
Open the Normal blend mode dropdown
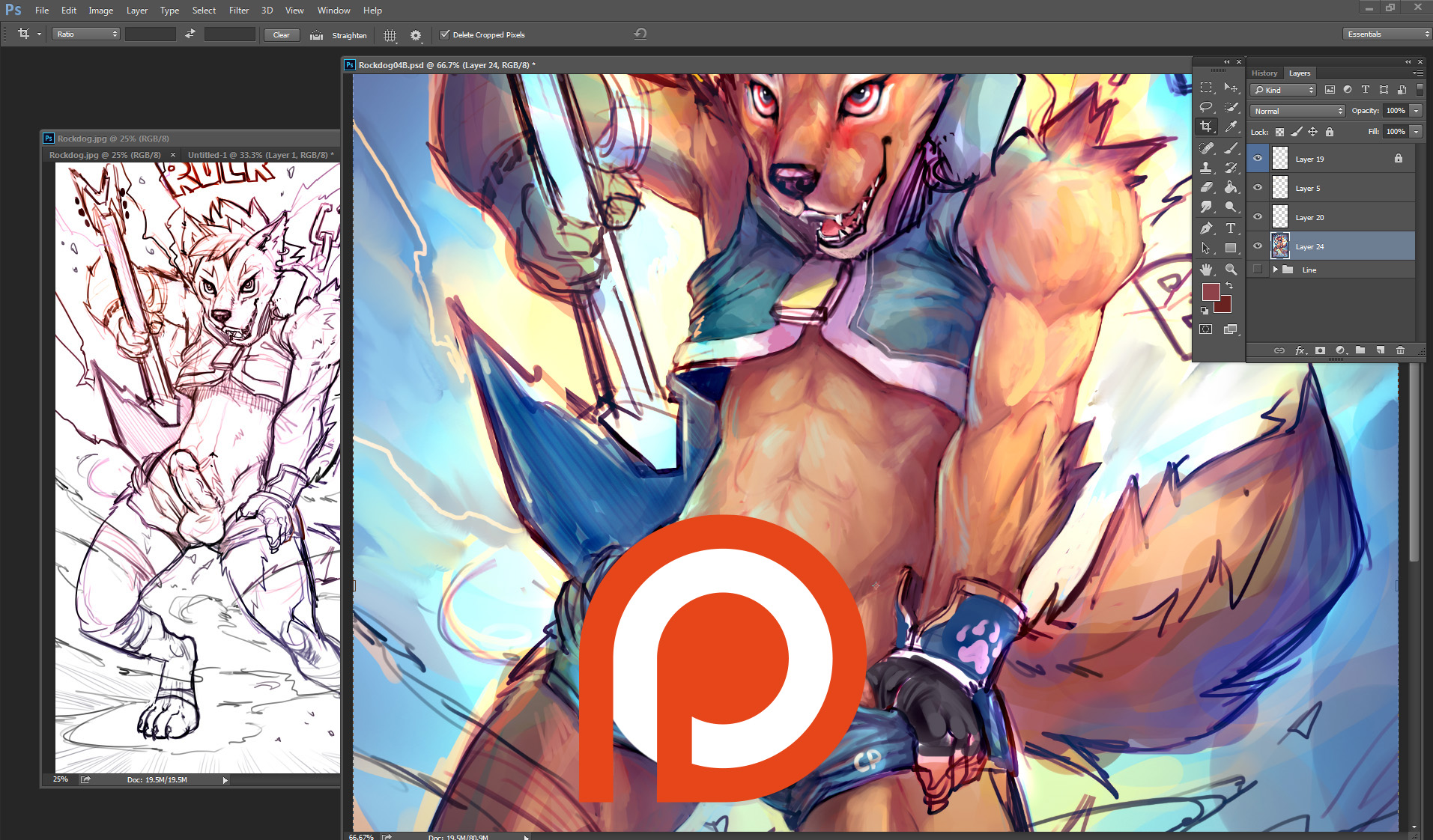point(1297,111)
